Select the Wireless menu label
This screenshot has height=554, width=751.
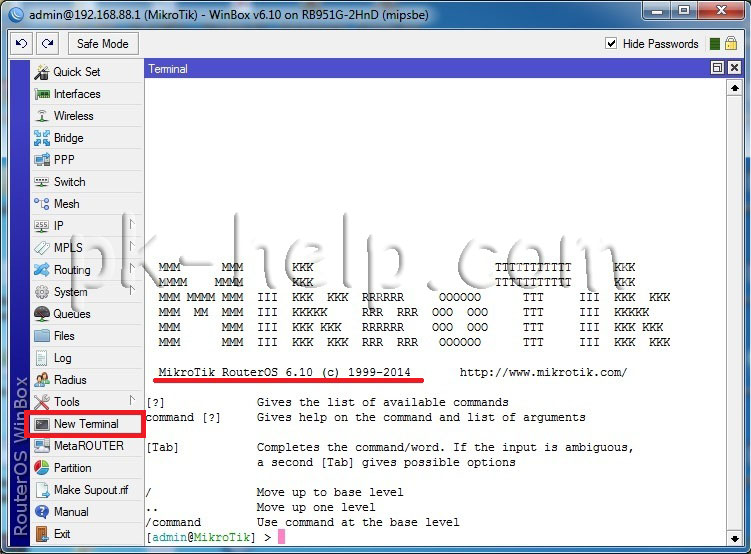coord(73,116)
